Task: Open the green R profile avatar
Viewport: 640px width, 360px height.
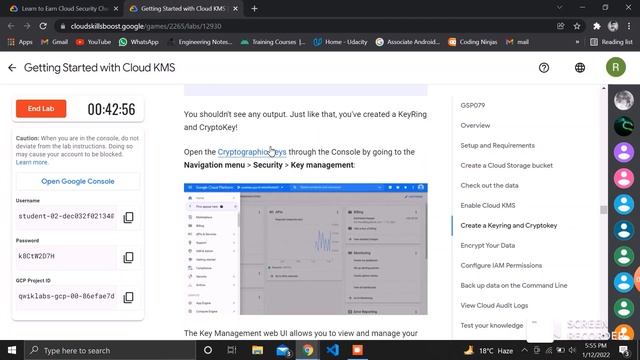Action: (616, 67)
